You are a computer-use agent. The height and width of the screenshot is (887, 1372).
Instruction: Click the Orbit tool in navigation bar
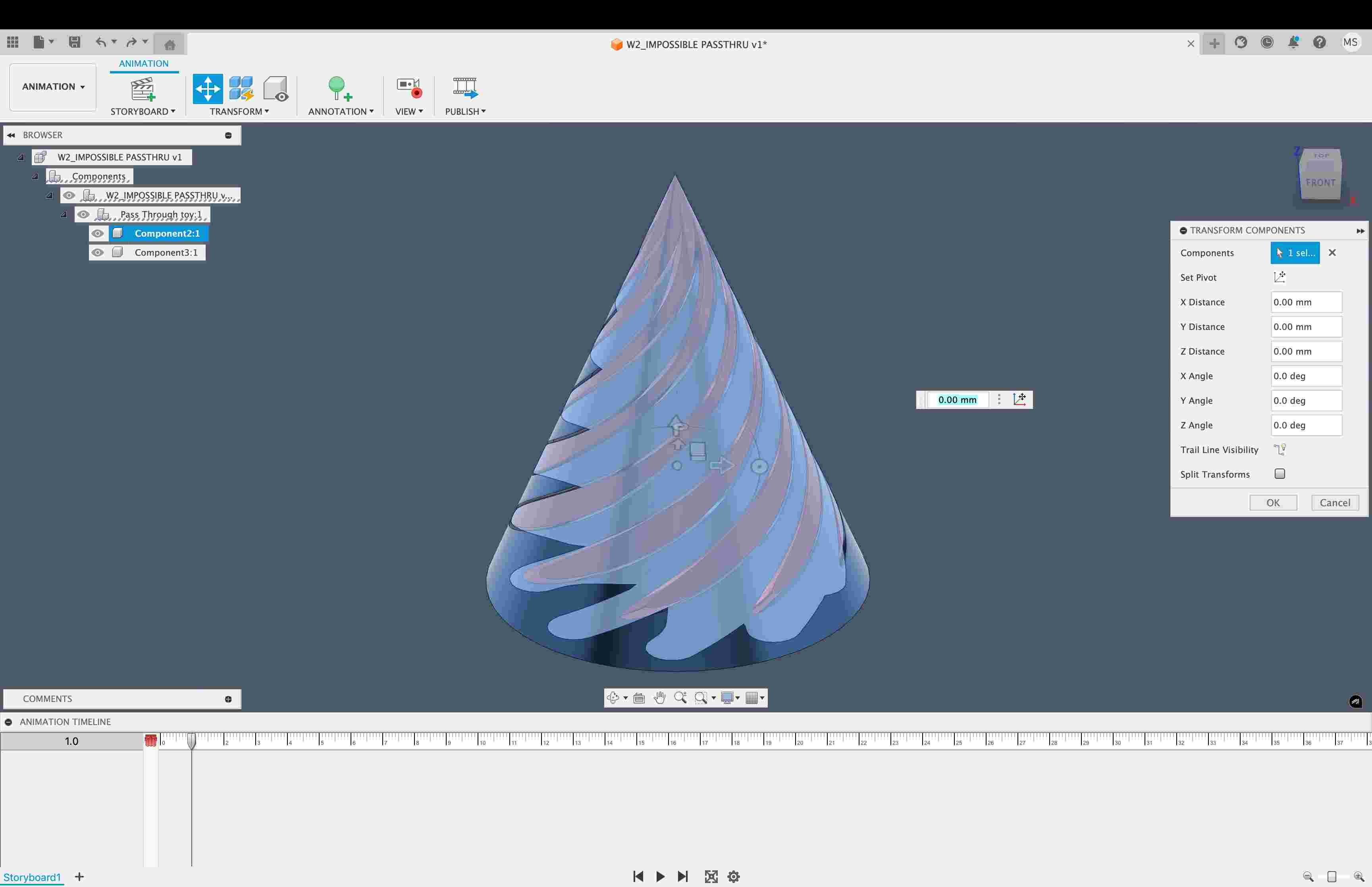point(613,698)
